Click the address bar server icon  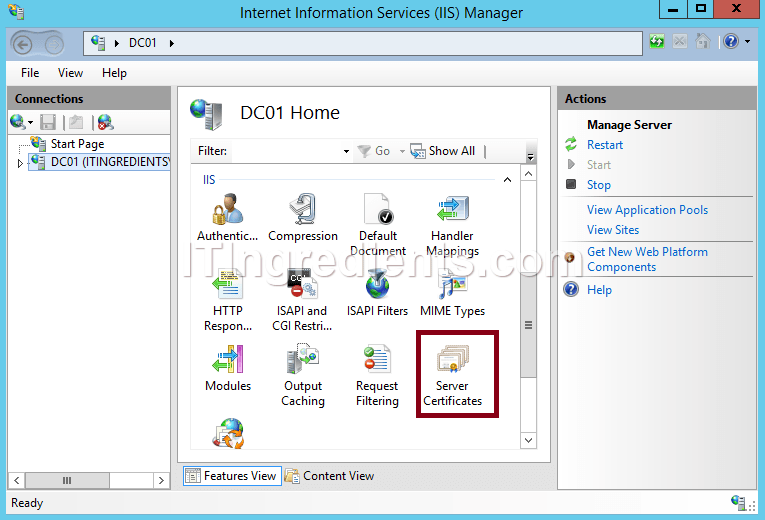pyautogui.click(x=98, y=43)
